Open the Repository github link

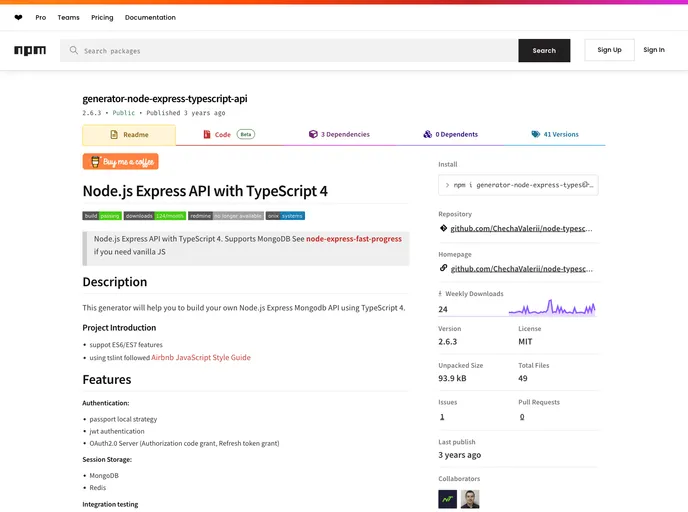[521, 228]
